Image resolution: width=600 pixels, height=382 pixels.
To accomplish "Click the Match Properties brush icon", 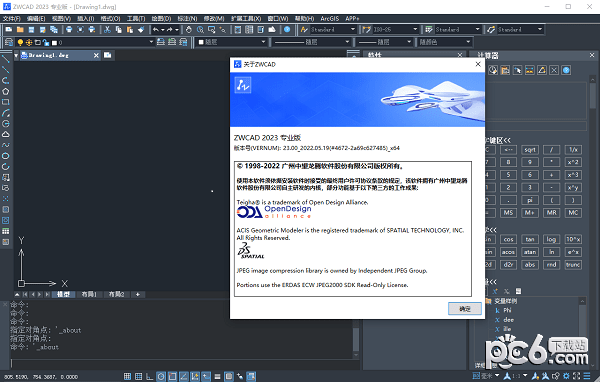I will tap(140, 29).
